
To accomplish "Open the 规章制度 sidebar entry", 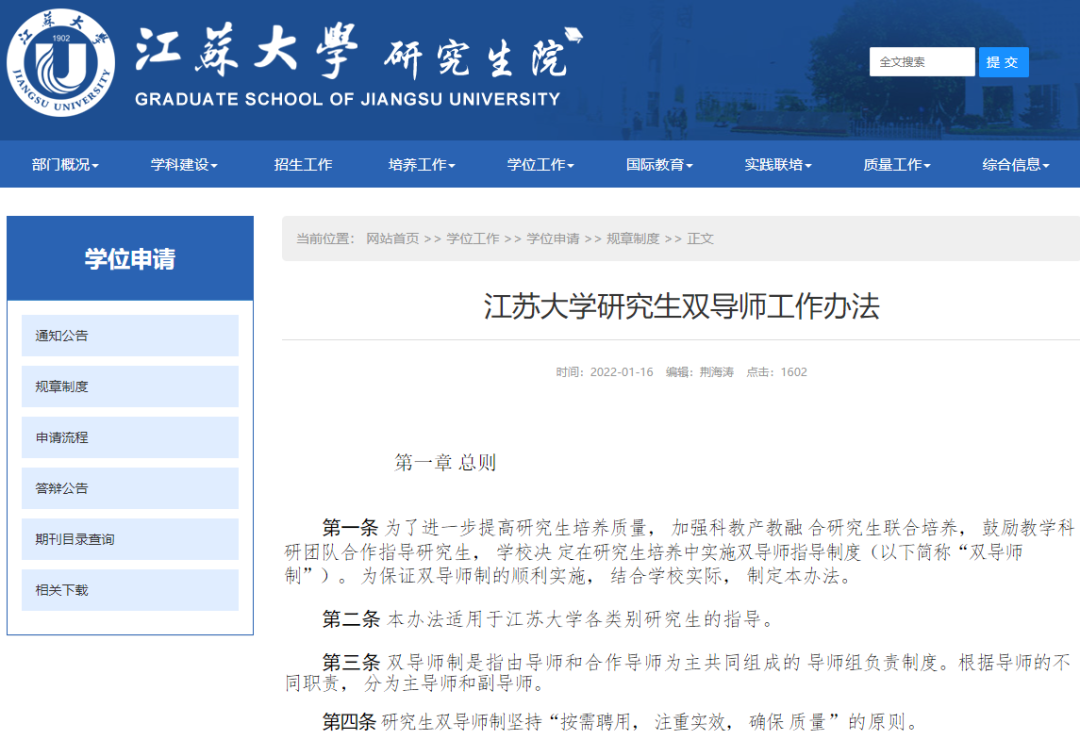I will tap(129, 386).
